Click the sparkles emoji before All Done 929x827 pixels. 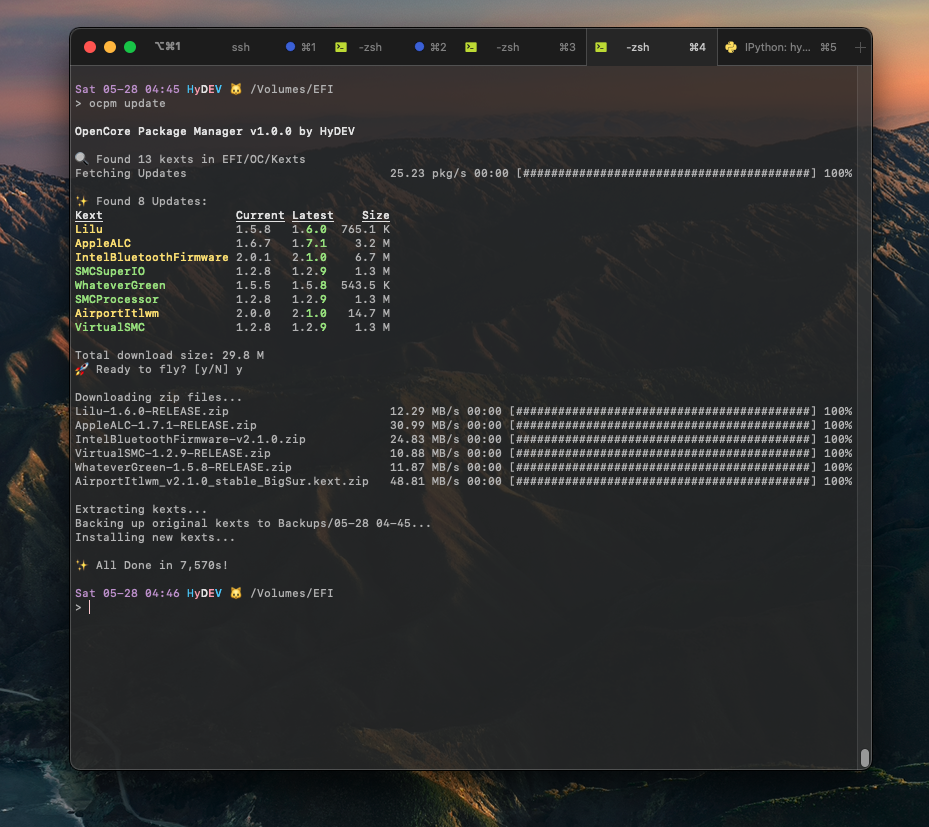[x=82, y=566]
